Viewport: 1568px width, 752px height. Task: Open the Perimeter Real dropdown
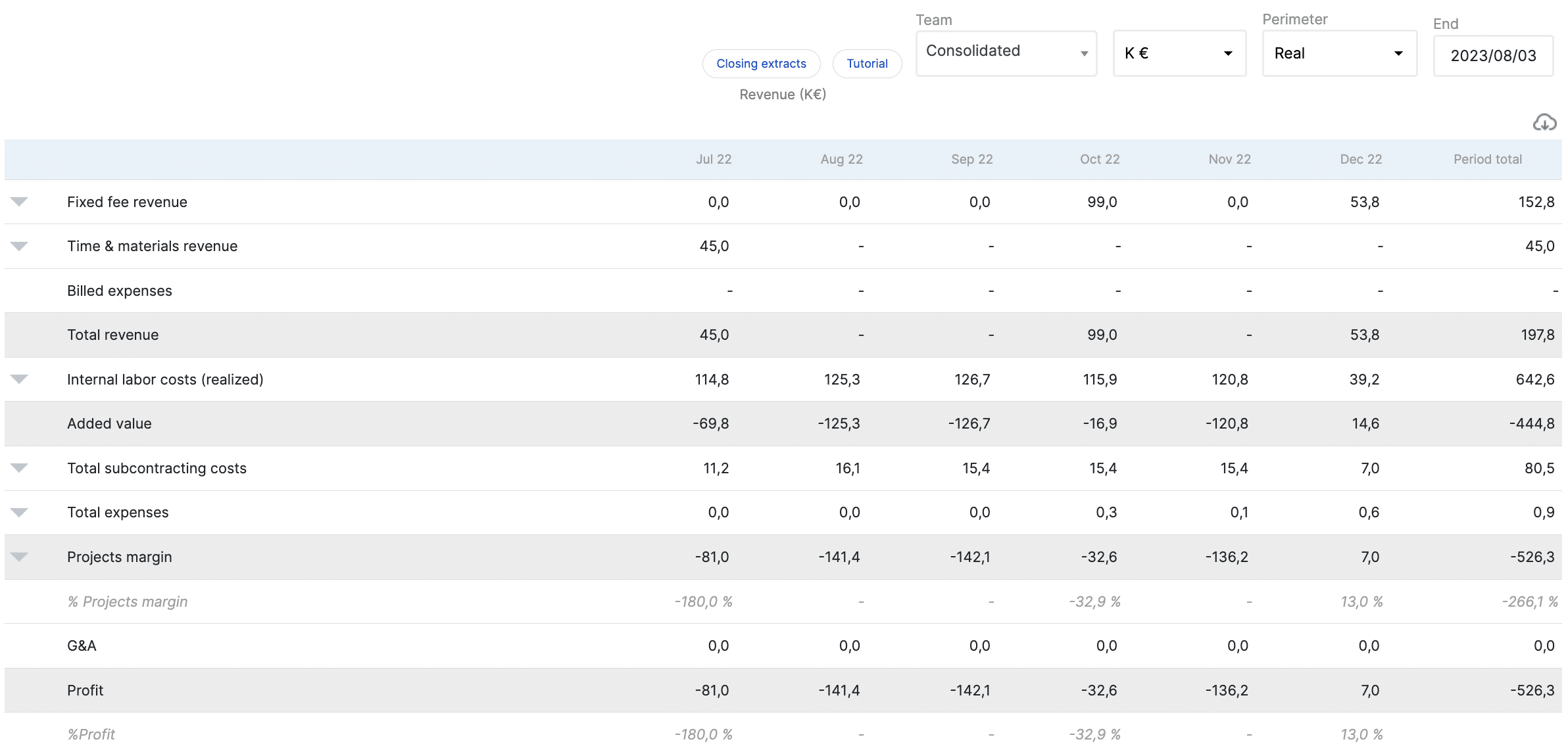coord(1339,53)
